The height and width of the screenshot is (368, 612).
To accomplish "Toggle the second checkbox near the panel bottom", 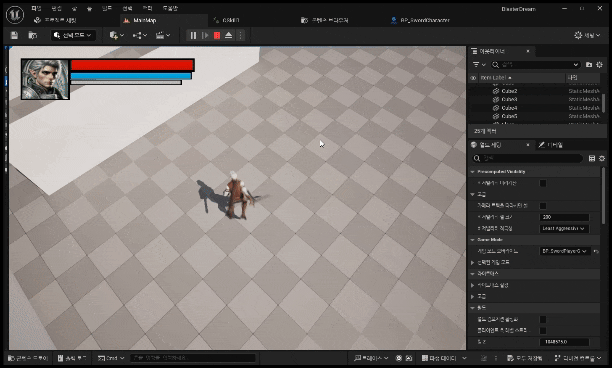I will 543,331.
